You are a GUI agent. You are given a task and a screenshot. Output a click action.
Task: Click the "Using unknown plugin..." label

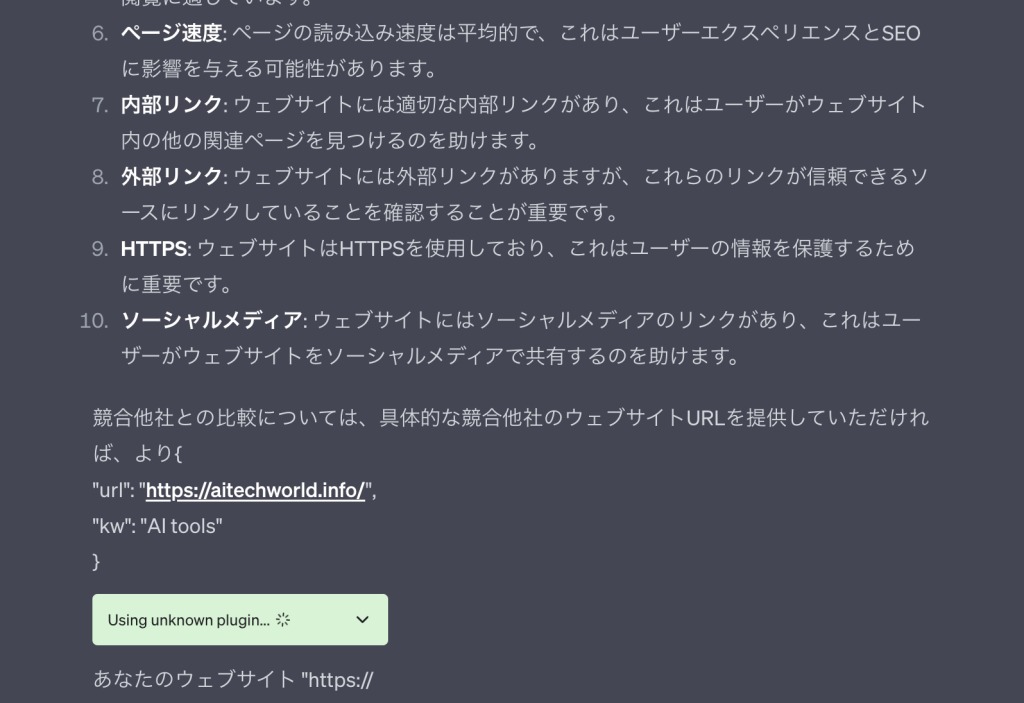pyautogui.click(x=188, y=620)
